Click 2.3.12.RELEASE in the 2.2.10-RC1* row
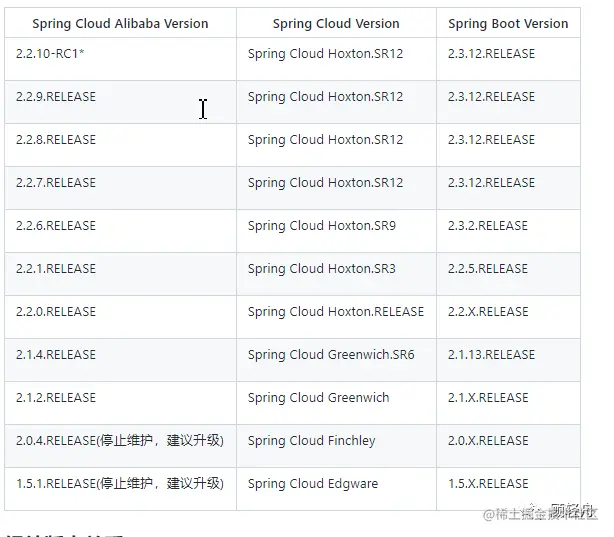The image size is (614, 537). click(508, 59)
